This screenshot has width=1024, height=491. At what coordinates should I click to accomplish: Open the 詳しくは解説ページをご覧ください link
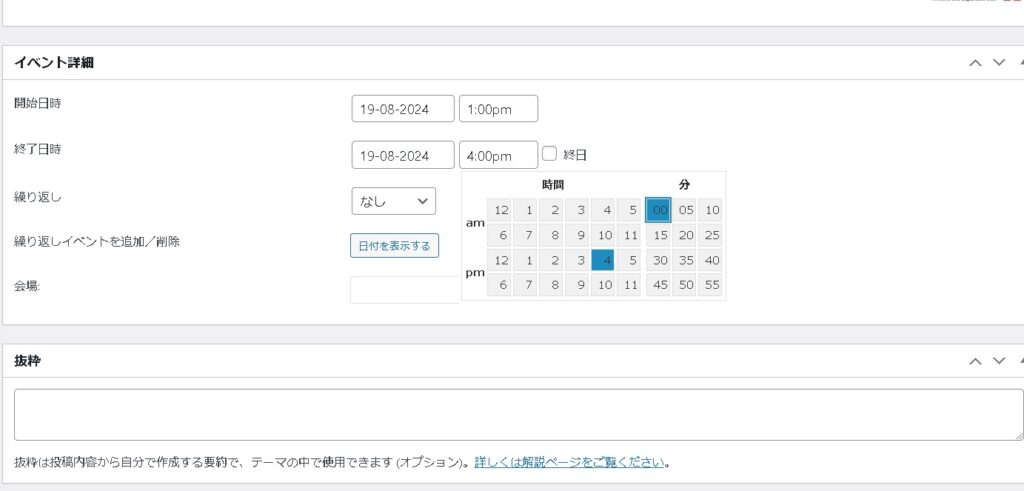point(569,462)
